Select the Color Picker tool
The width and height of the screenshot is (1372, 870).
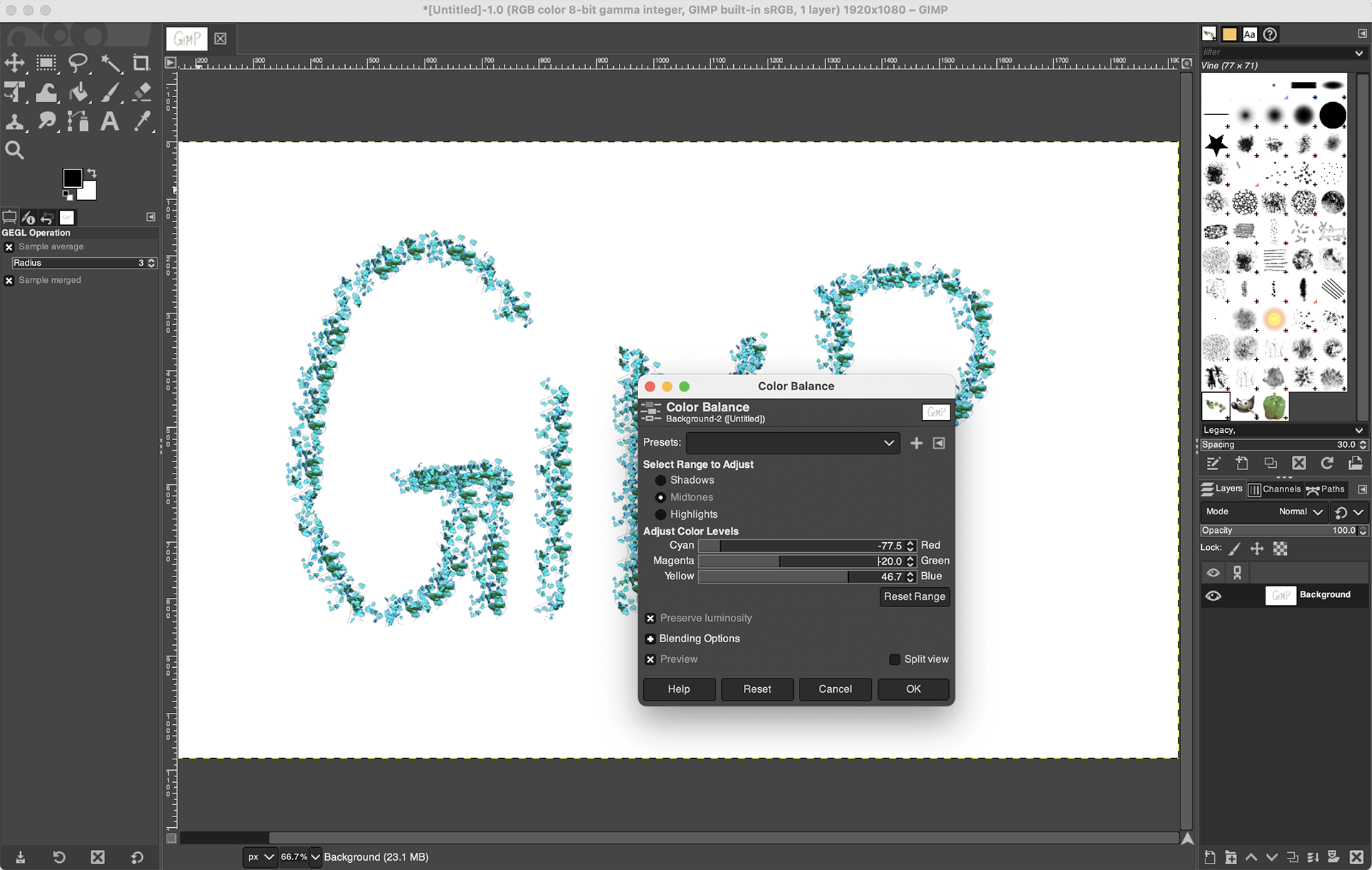pyautogui.click(x=142, y=121)
